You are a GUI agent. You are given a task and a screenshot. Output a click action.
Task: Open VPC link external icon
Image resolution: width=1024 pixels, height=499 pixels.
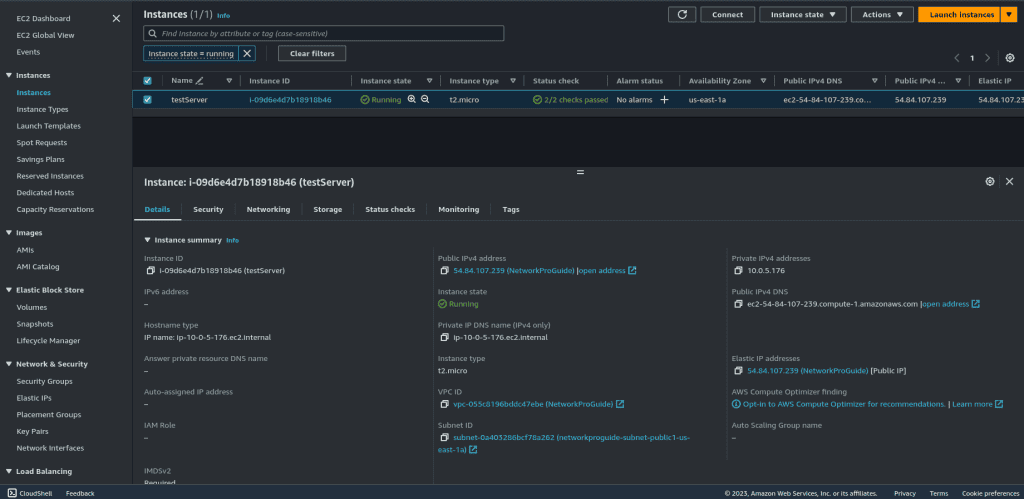tap(620, 404)
